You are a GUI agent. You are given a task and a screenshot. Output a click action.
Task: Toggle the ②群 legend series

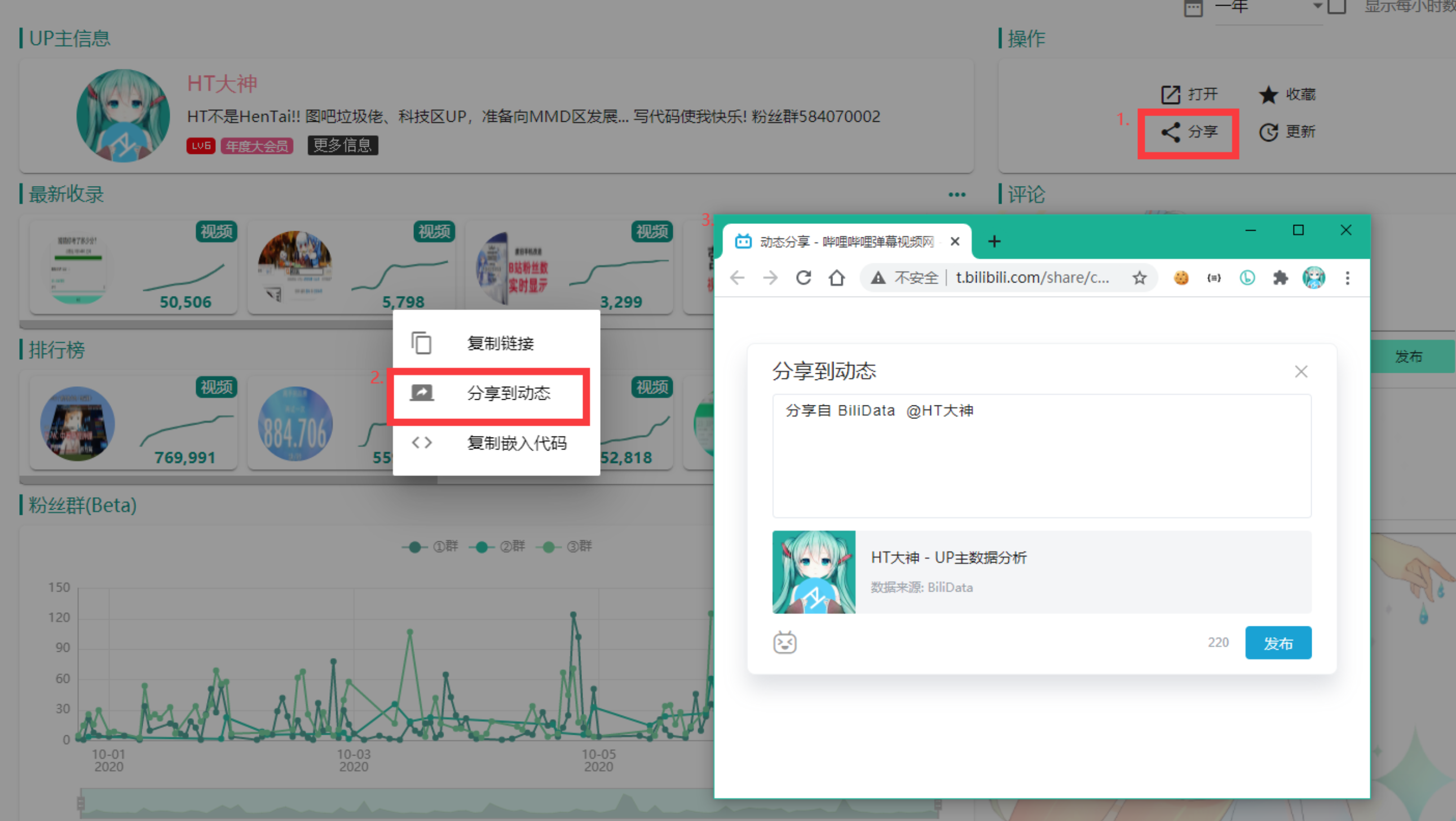[x=497, y=546]
